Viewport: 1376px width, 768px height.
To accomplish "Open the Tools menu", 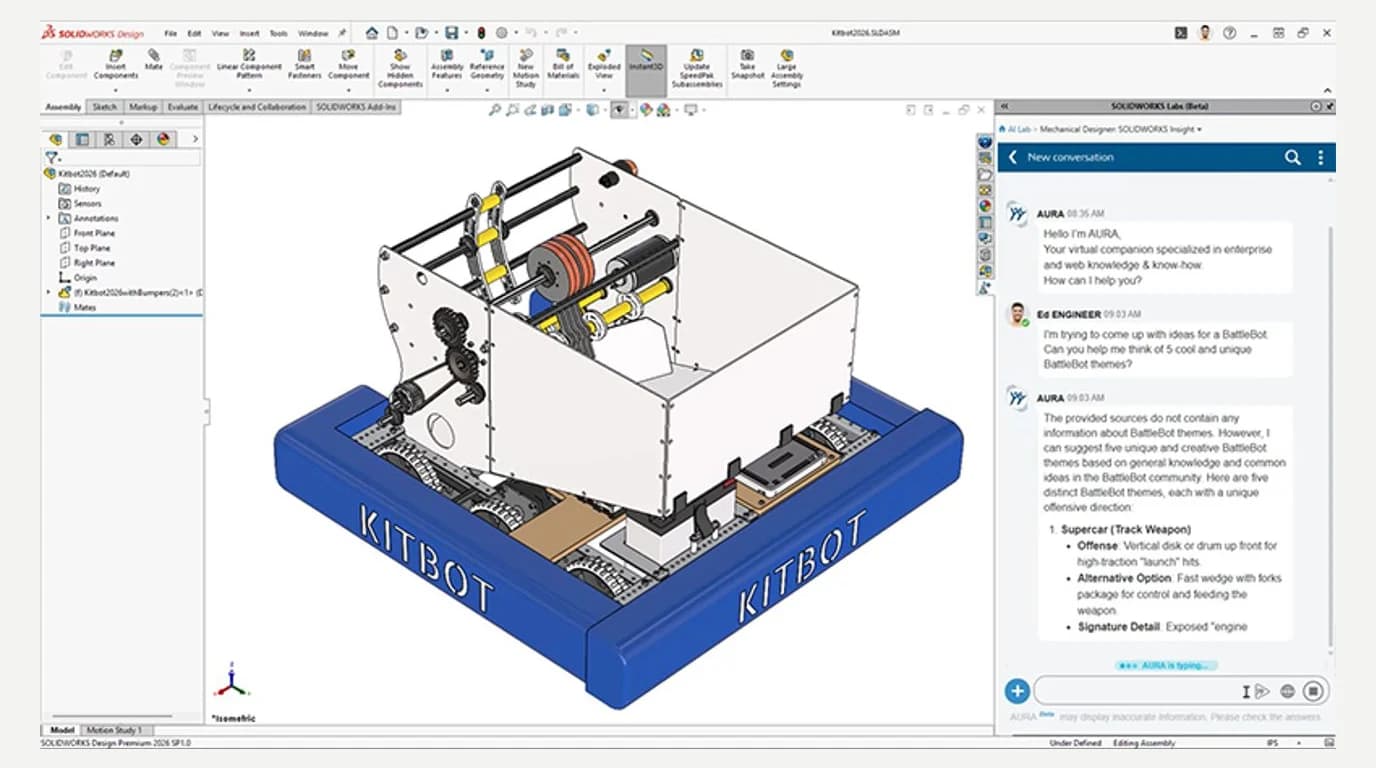I will 278,33.
